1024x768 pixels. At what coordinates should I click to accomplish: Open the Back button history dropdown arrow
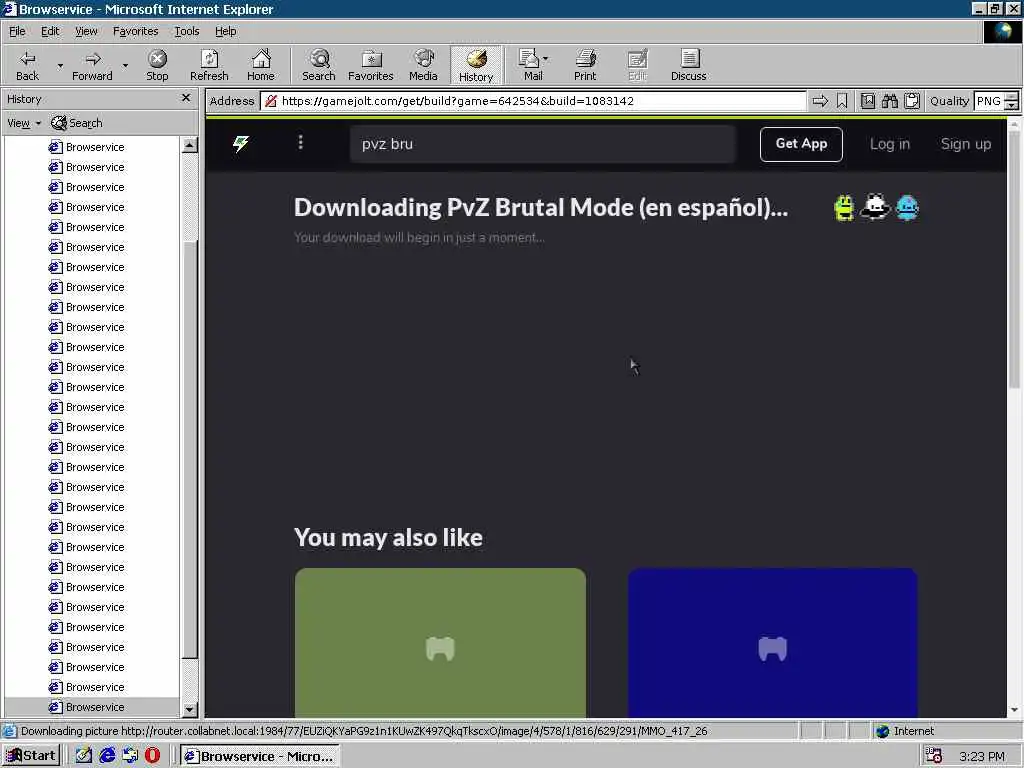click(x=60, y=65)
